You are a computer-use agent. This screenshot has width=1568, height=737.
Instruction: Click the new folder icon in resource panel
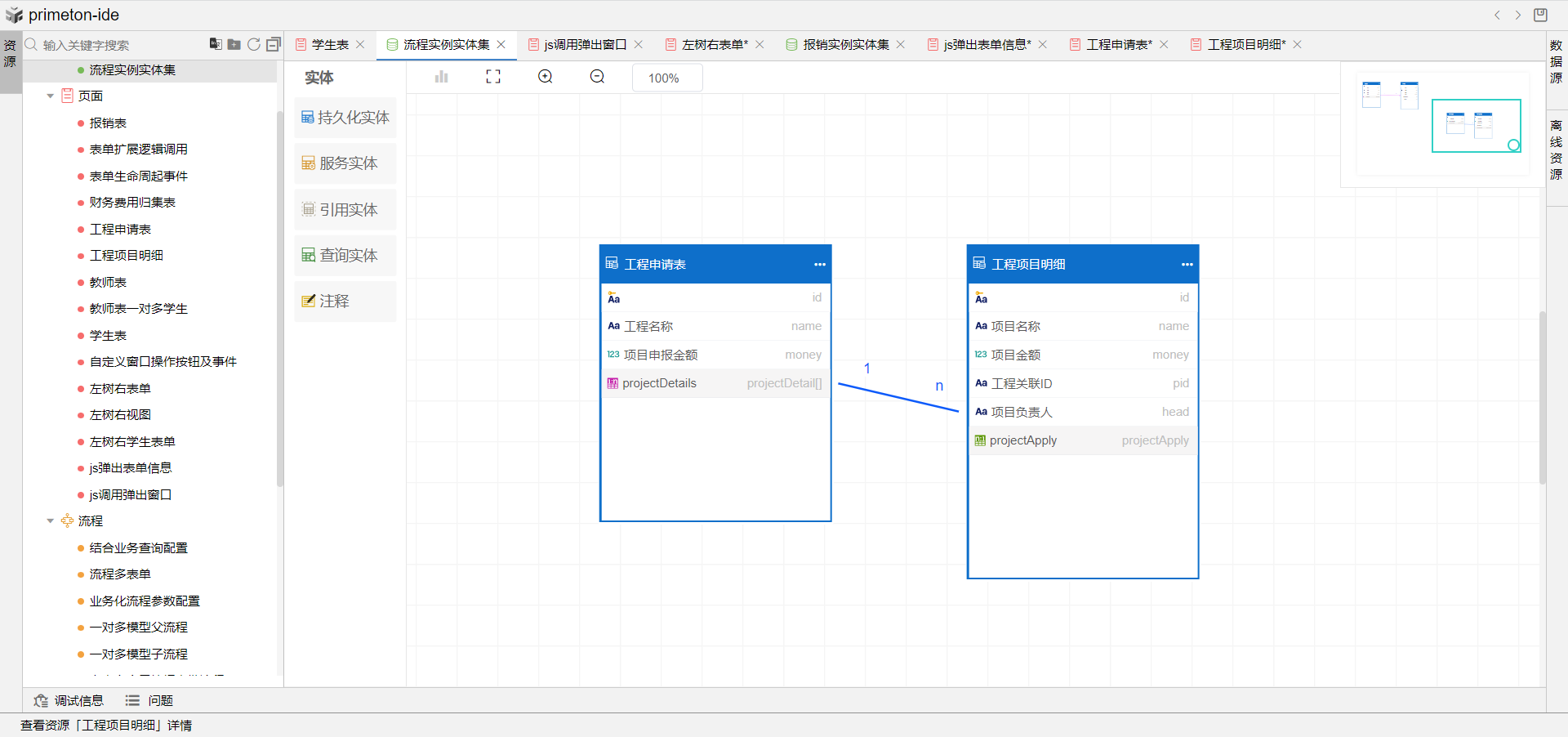[x=234, y=44]
